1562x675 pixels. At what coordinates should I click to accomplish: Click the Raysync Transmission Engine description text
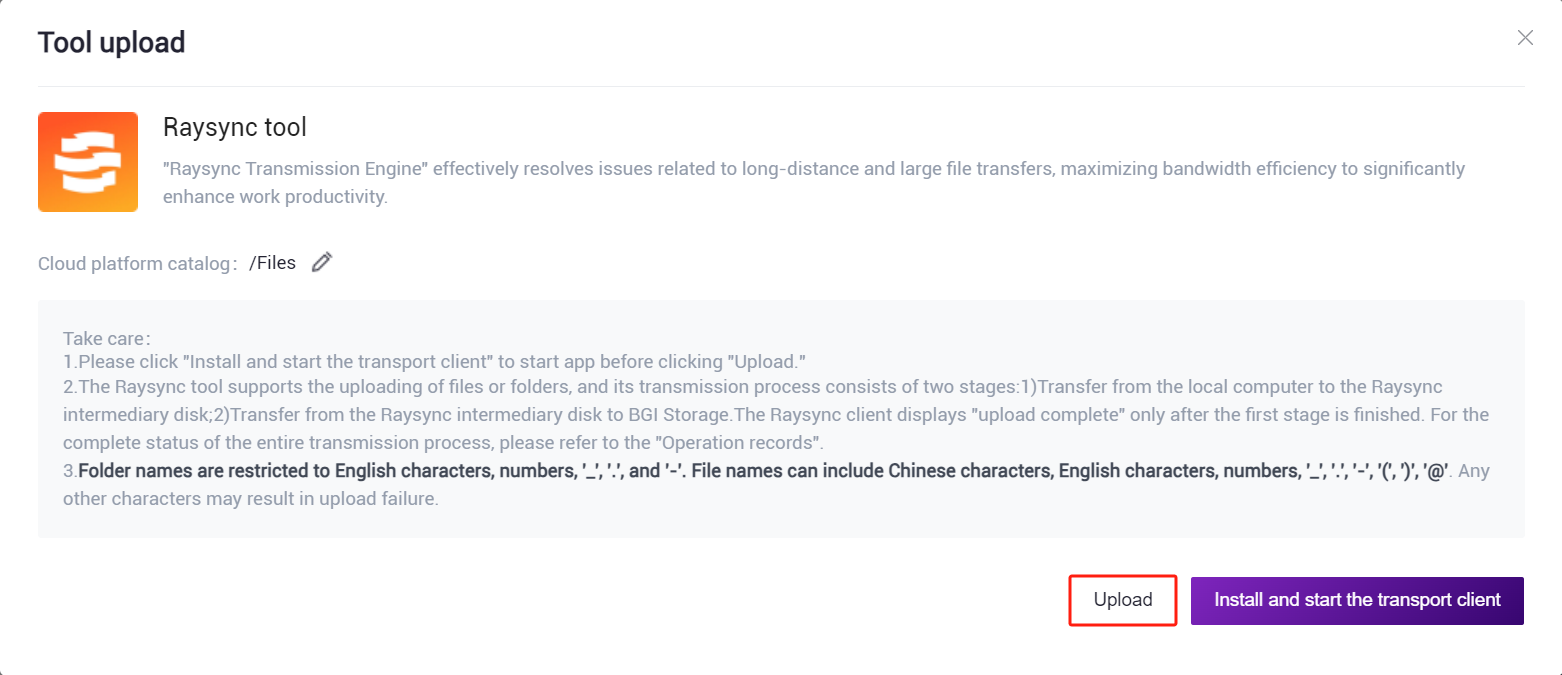814,182
